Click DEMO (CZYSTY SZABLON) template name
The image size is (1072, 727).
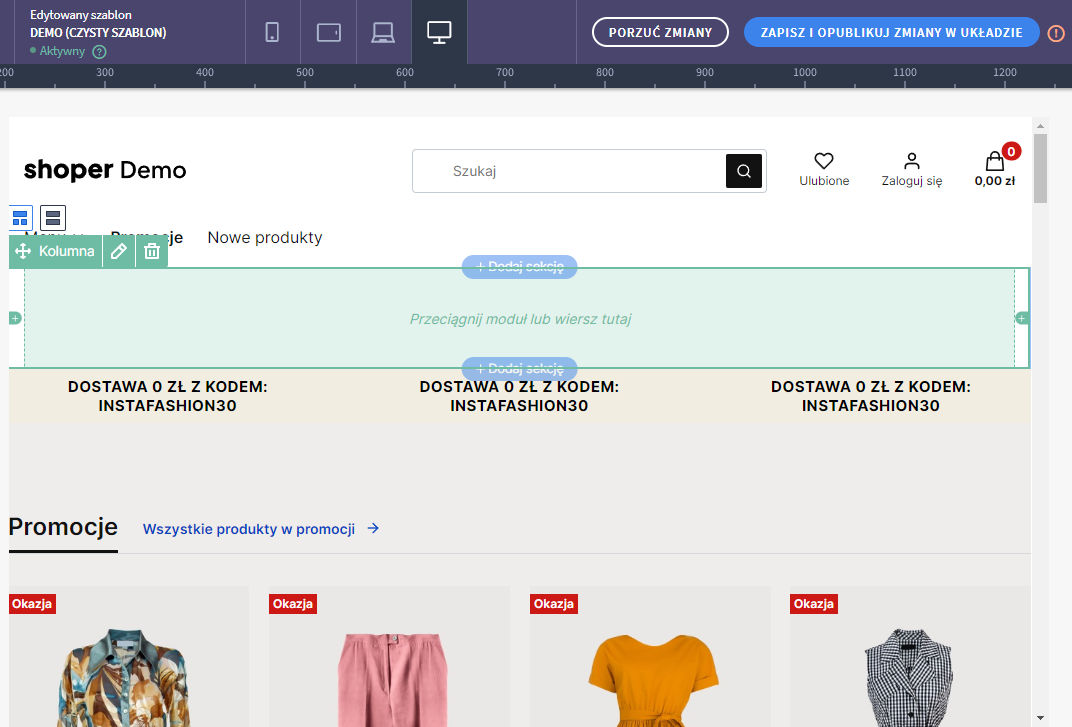(98, 32)
